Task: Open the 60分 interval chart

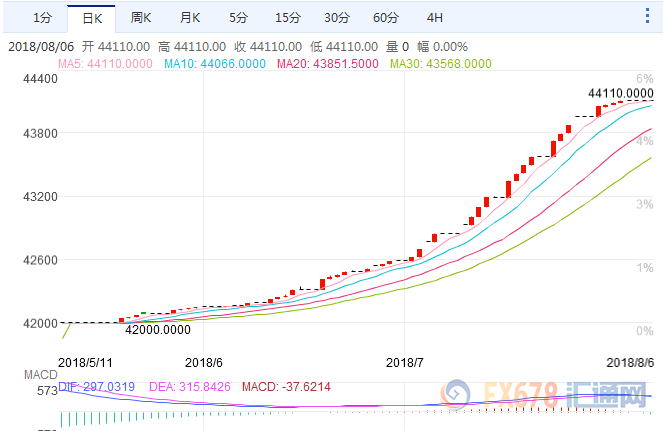Action: click(385, 18)
